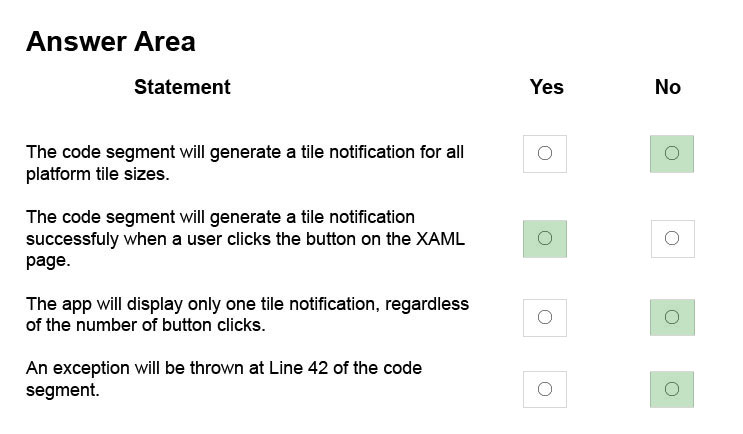The image size is (743, 434).
Task: Choose Yes for XAML page button click statement
Action: tap(544, 238)
